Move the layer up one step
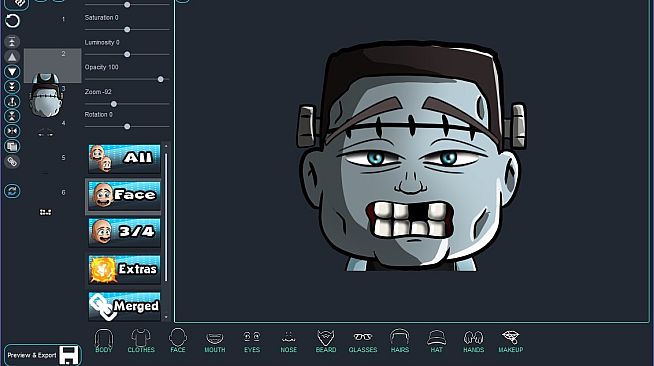This screenshot has width=654, height=366. coord(12,57)
